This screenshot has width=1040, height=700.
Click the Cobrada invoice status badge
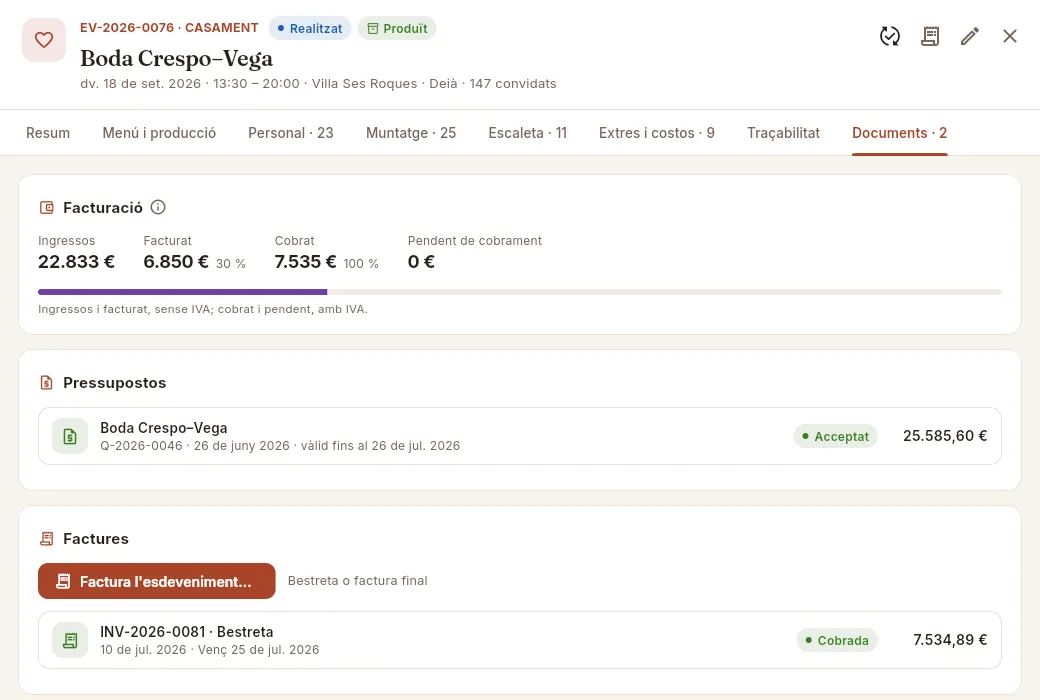[837, 640]
